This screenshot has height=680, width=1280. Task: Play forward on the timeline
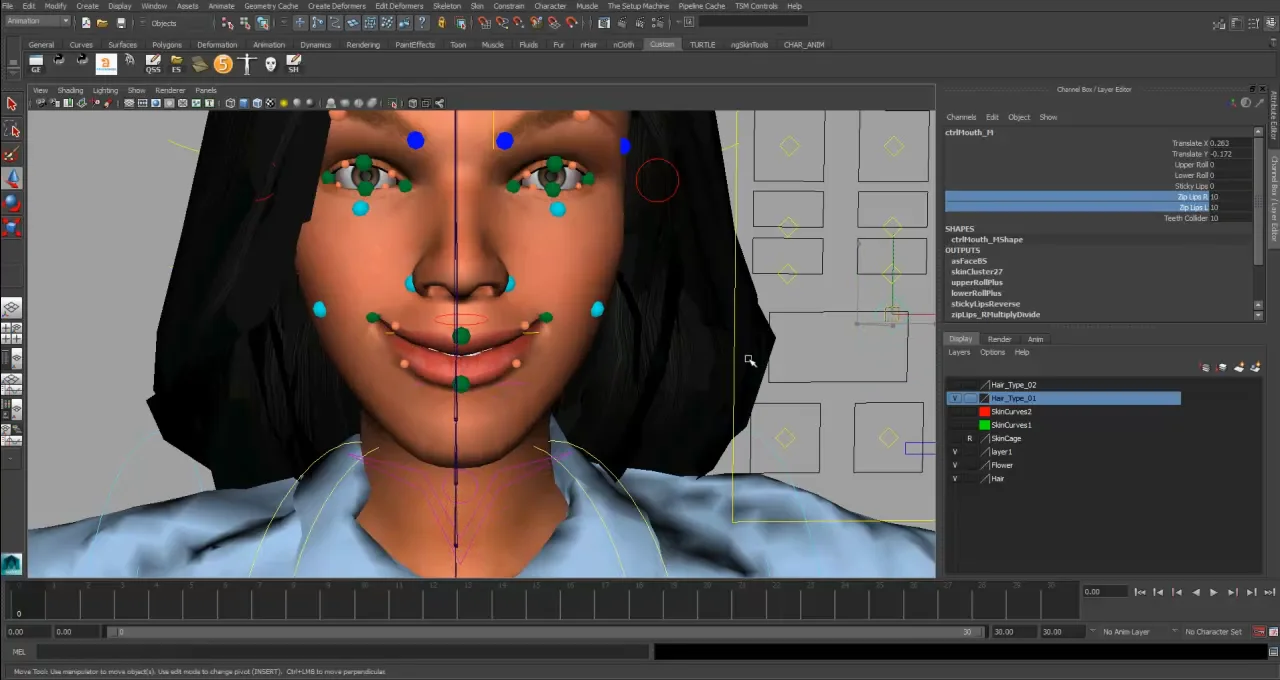(x=1213, y=592)
